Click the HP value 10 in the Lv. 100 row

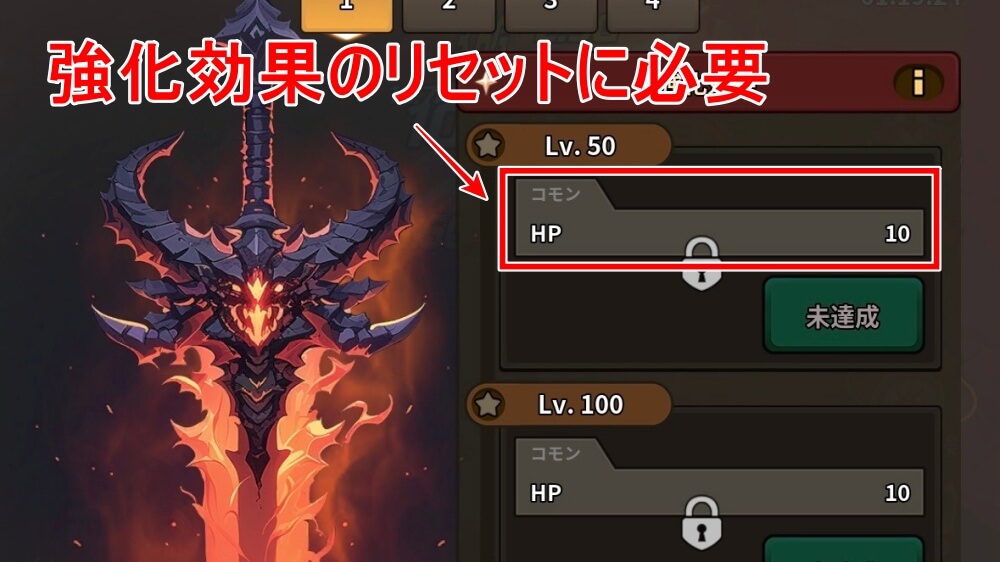click(x=897, y=492)
